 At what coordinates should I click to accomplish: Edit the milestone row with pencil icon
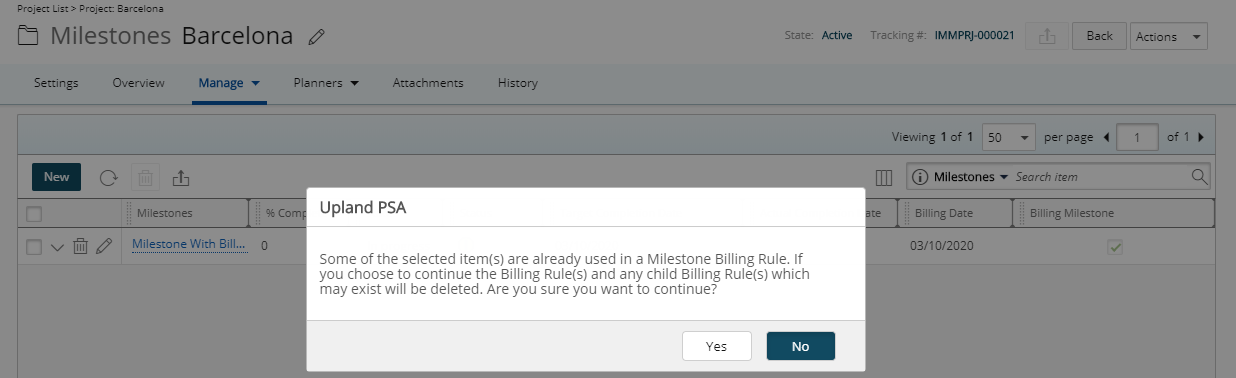tap(104, 246)
